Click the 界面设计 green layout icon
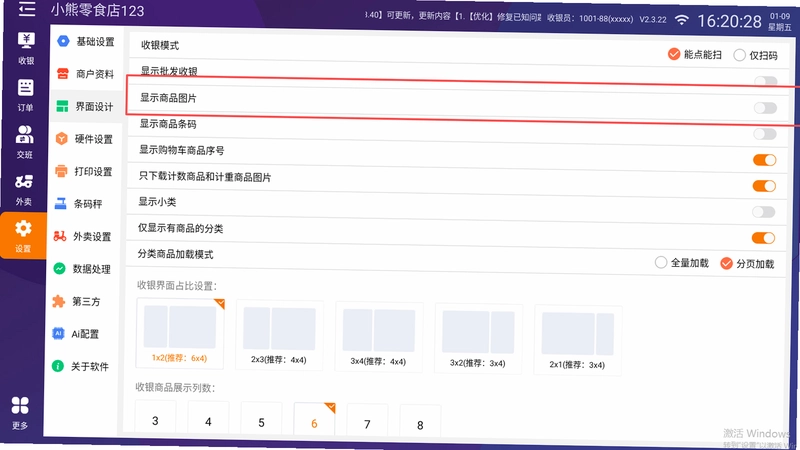This screenshot has height=450, width=800. click(x=62, y=106)
